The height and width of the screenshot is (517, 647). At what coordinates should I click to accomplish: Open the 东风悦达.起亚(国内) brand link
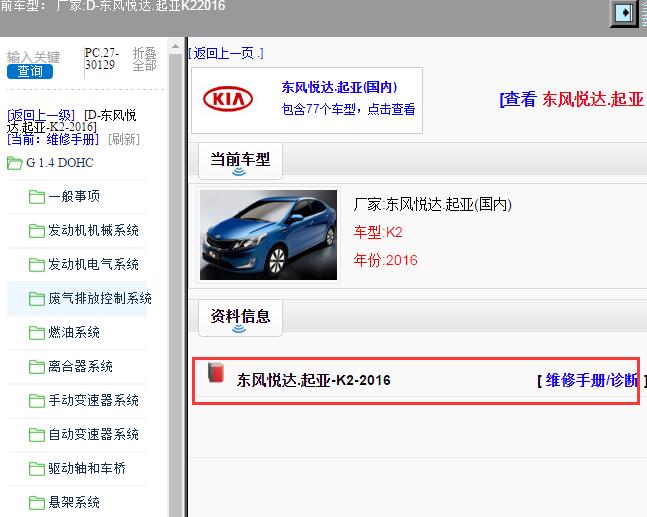pos(339,87)
